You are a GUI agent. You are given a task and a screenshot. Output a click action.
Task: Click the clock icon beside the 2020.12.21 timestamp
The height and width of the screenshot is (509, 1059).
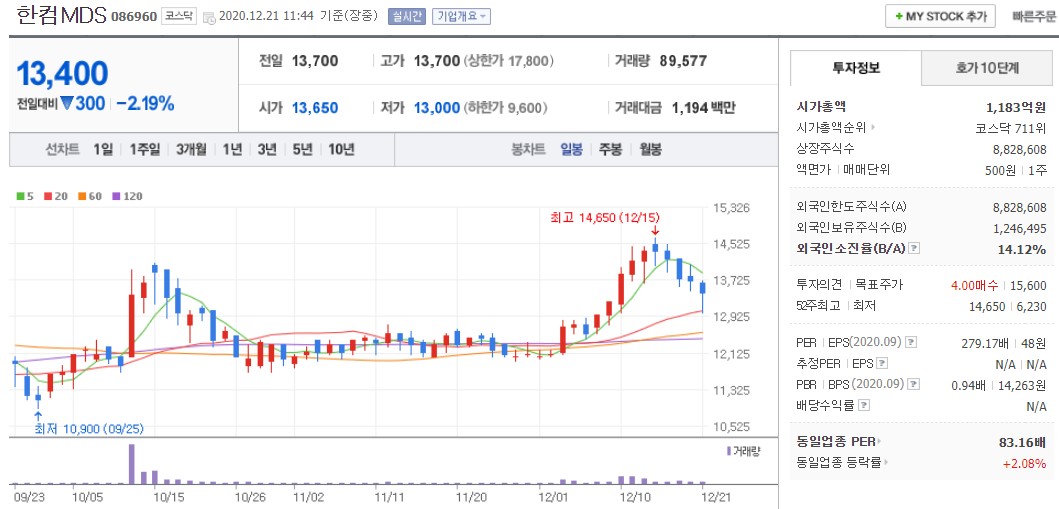209,17
